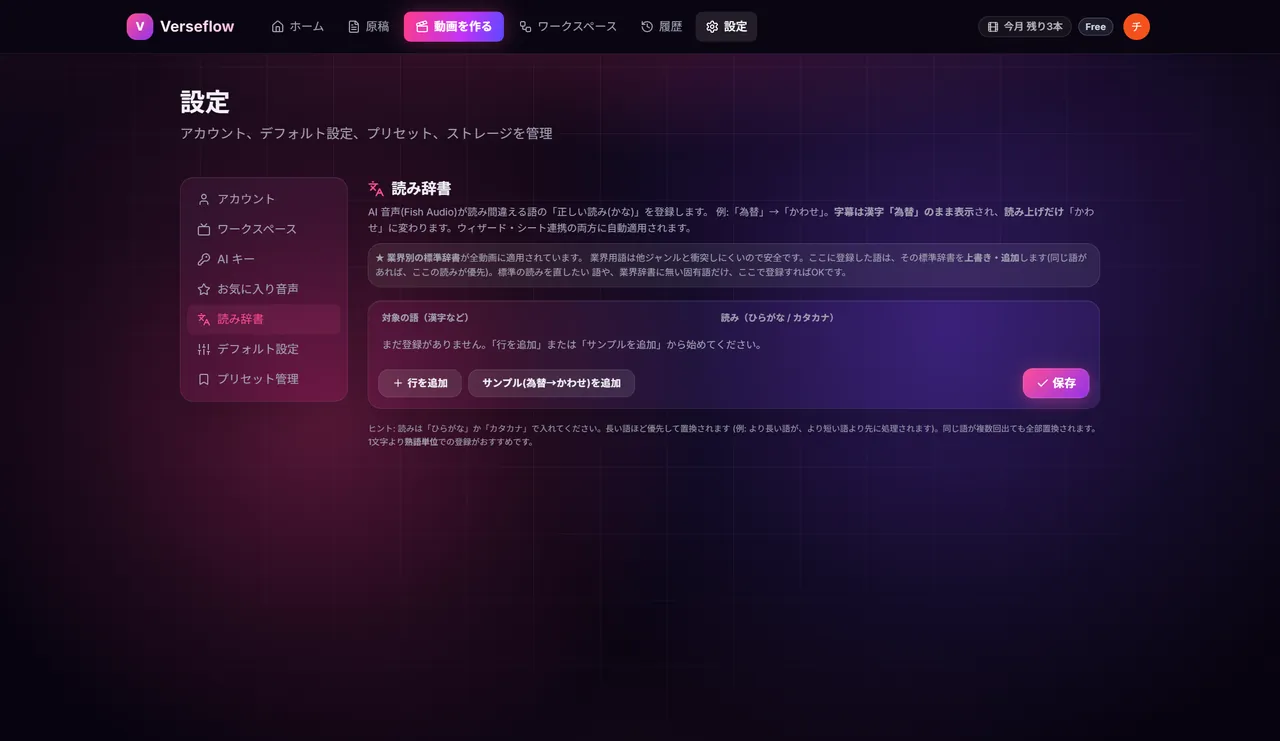Open the ホーム home tab

pos(298,27)
